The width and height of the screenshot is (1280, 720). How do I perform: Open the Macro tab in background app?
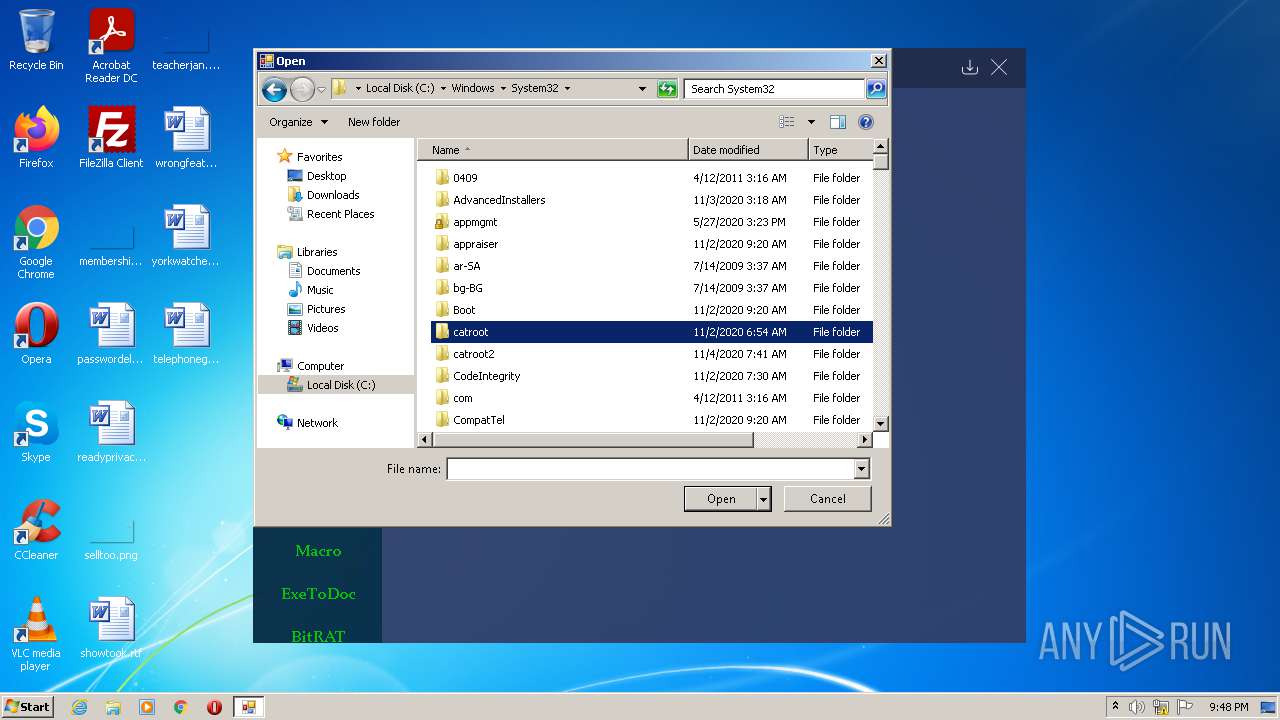click(318, 551)
